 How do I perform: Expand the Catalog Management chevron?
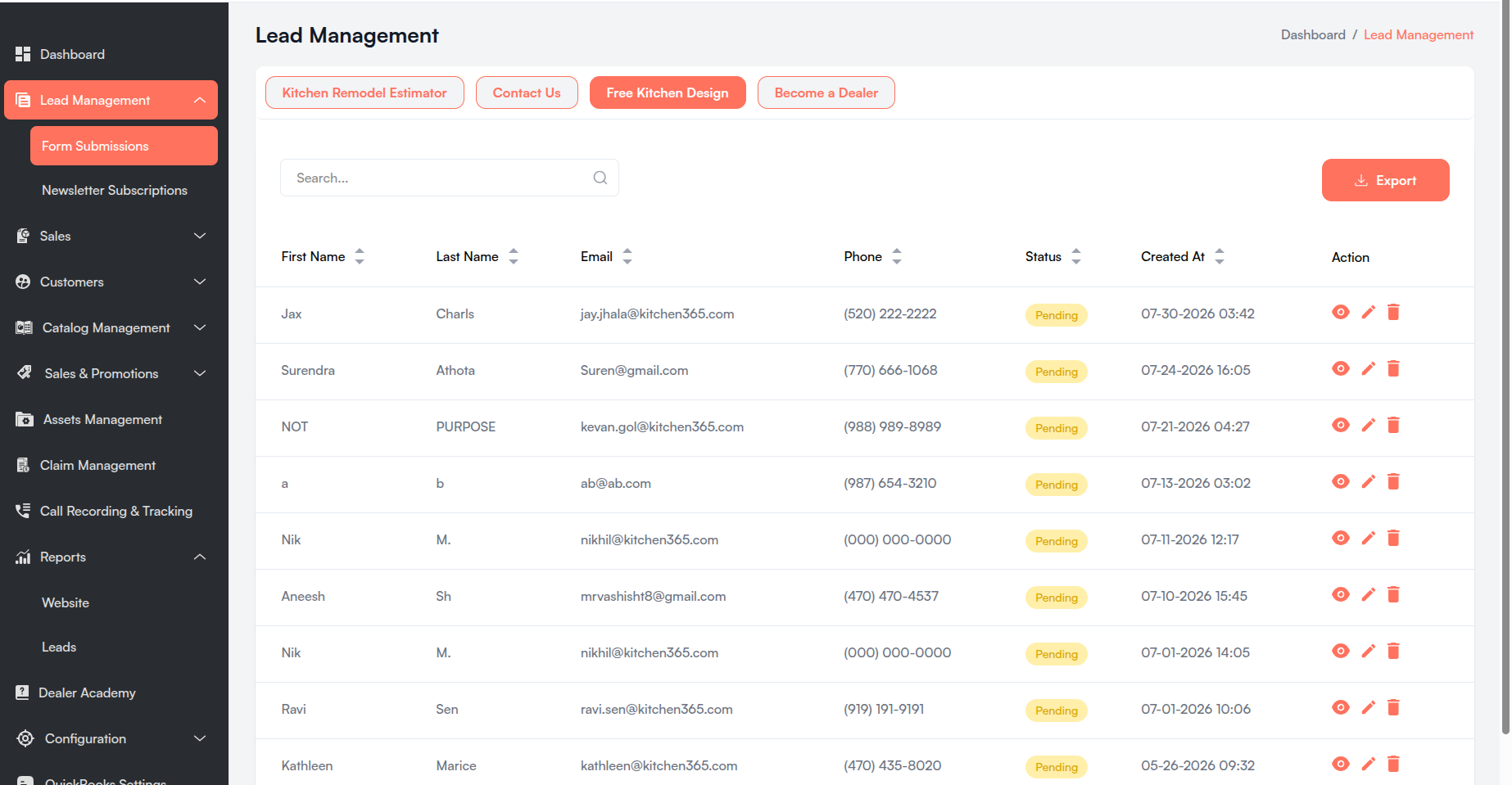(200, 327)
